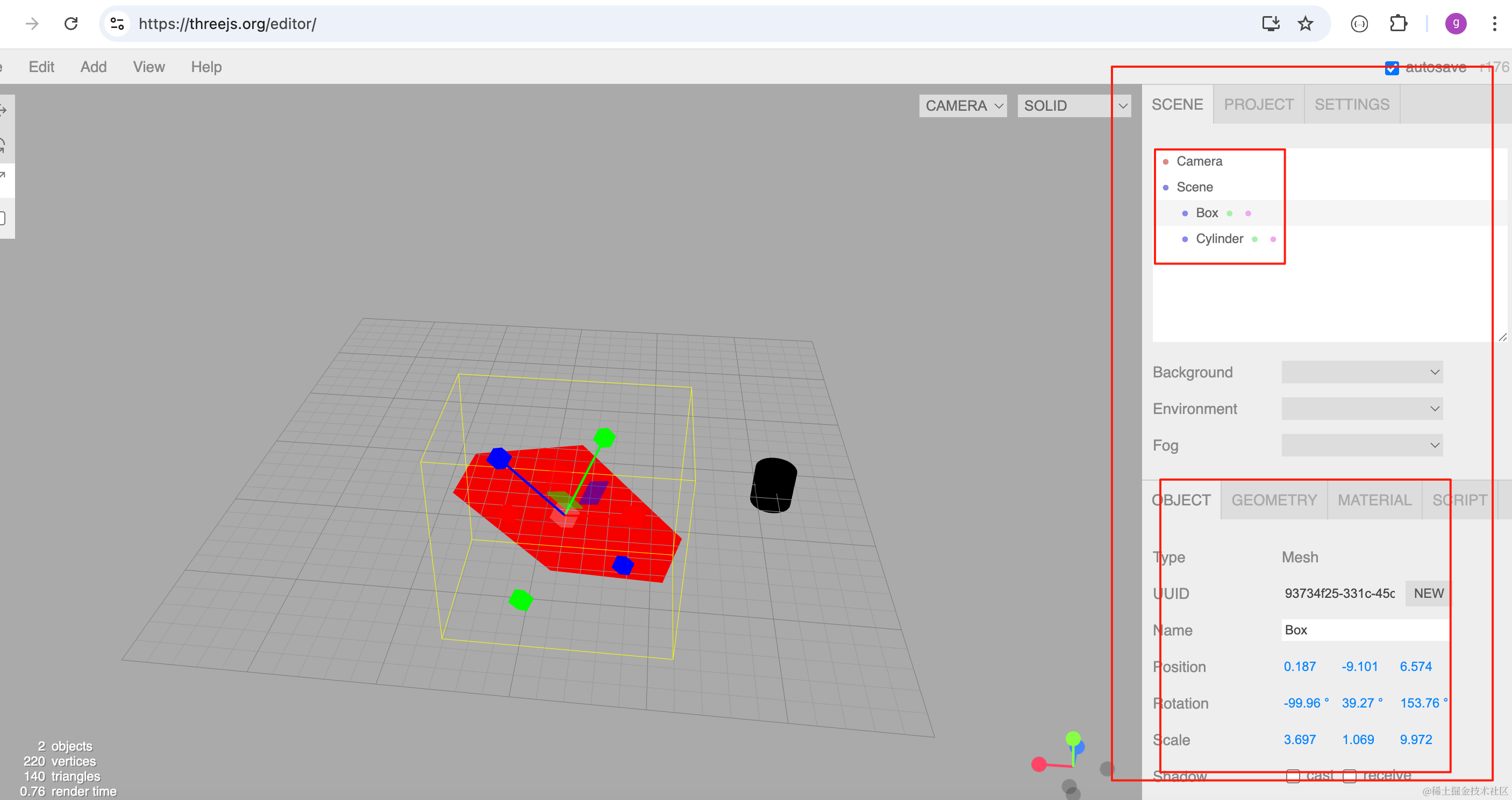
Task: Click the address bar URL threejs.org/editor
Action: (x=227, y=24)
